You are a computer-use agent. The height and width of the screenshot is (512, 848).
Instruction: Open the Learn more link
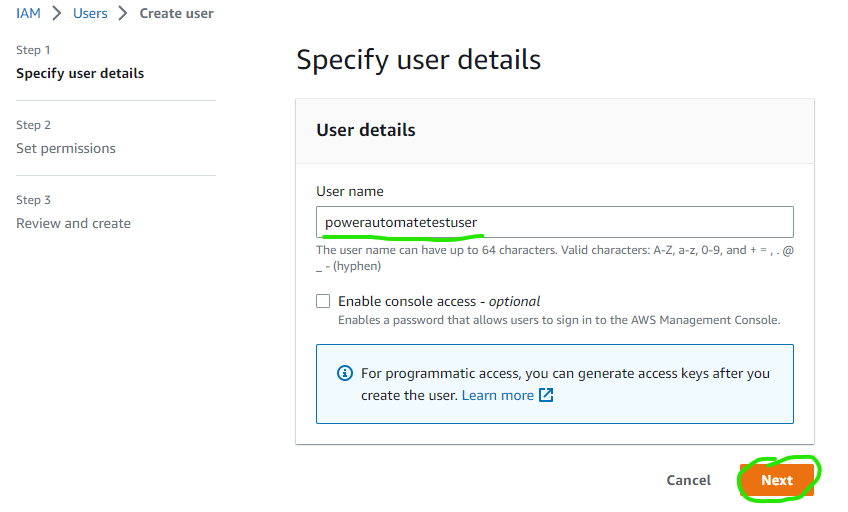(x=497, y=395)
